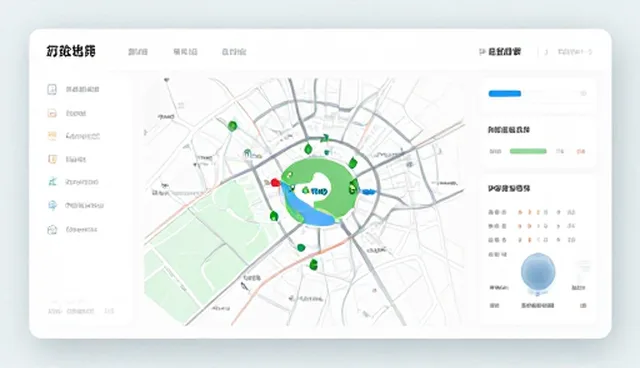Click the isolated green marker far northwest of park
640x368 pixels.
click(x=232, y=126)
